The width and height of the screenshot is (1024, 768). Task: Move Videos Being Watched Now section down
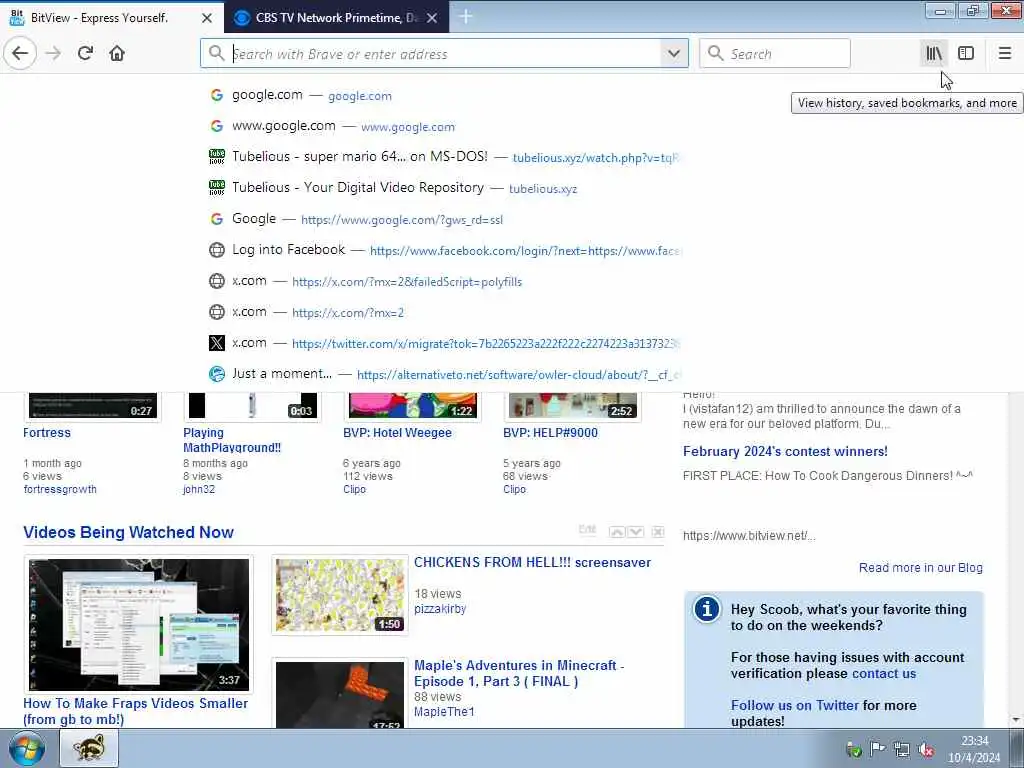[635, 532]
